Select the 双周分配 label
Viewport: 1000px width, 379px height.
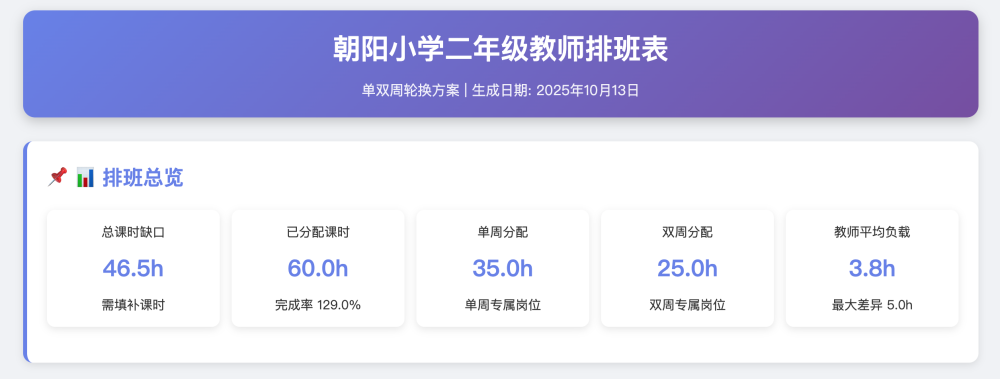coord(688,232)
